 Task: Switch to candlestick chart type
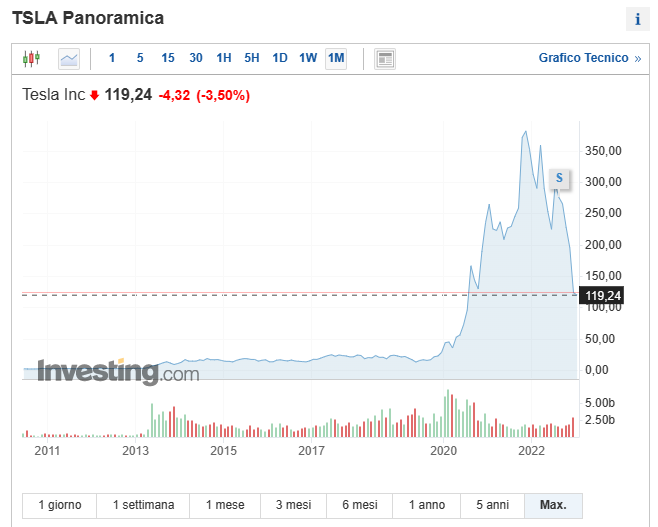(31, 58)
